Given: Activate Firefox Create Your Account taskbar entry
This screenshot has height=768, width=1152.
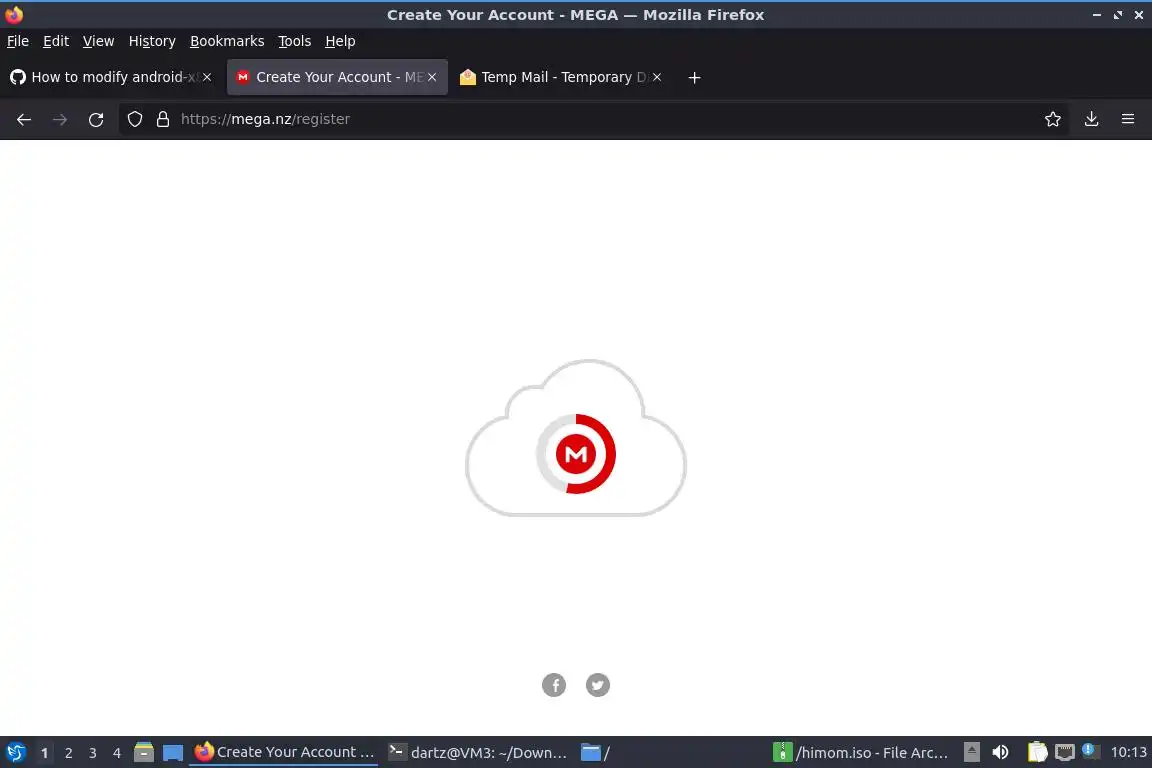Looking at the screenshot, I should tap(284, 753).
